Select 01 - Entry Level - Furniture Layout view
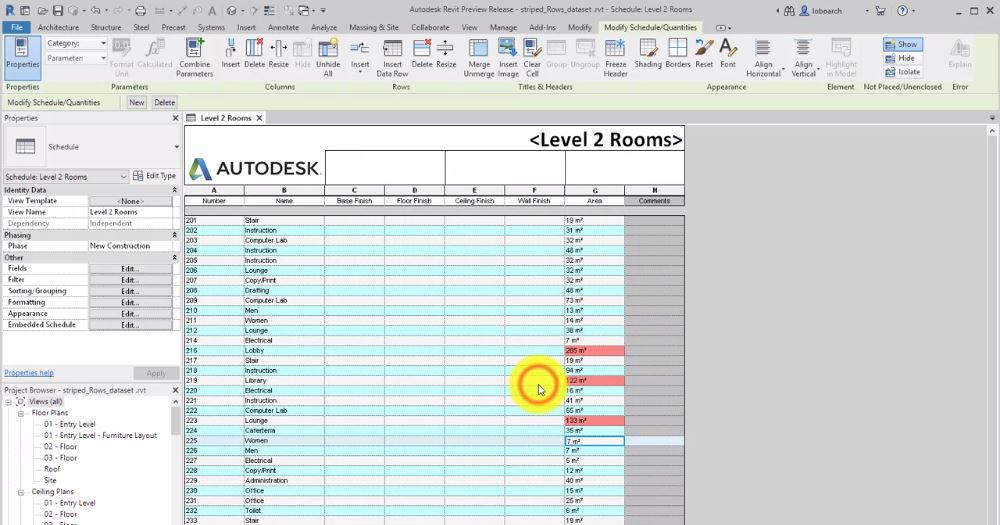 tap(100, 435)
